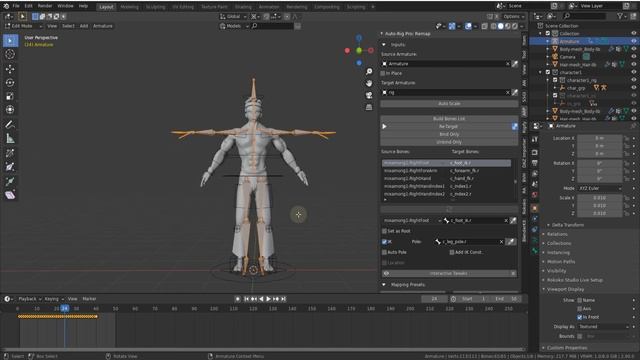This screenshot has height=360, width=640.
Task: Toggle visibility eye for Camera
Action: pos(634,57)
